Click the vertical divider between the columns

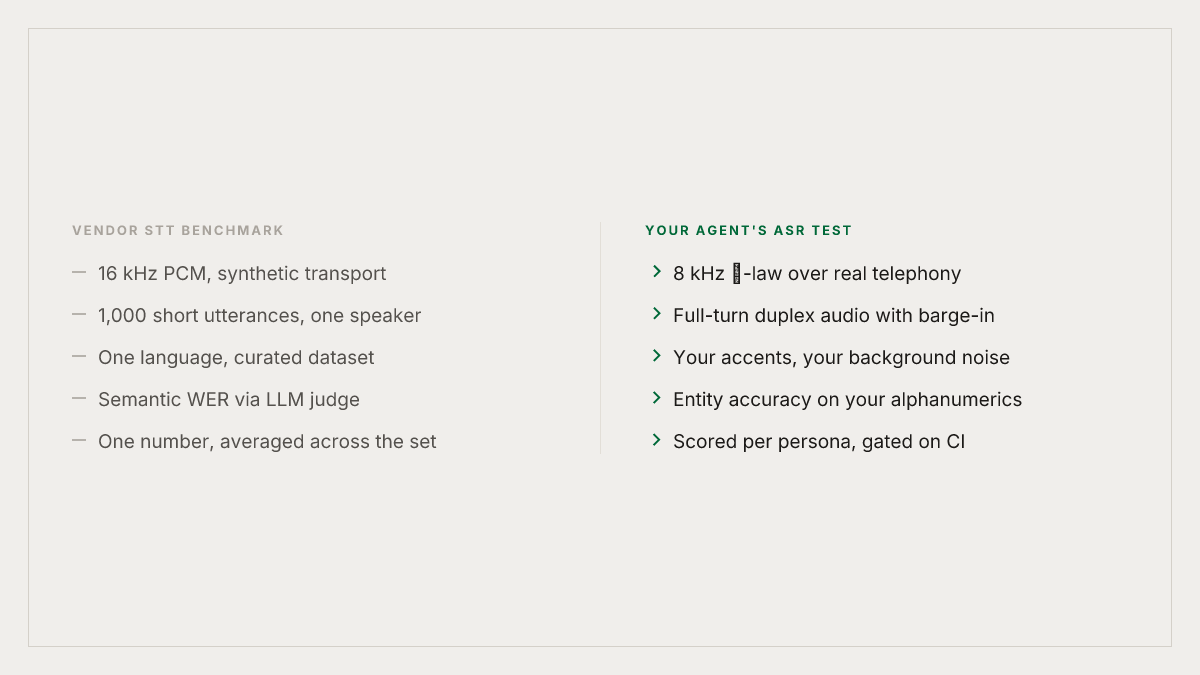click(600, 338)
